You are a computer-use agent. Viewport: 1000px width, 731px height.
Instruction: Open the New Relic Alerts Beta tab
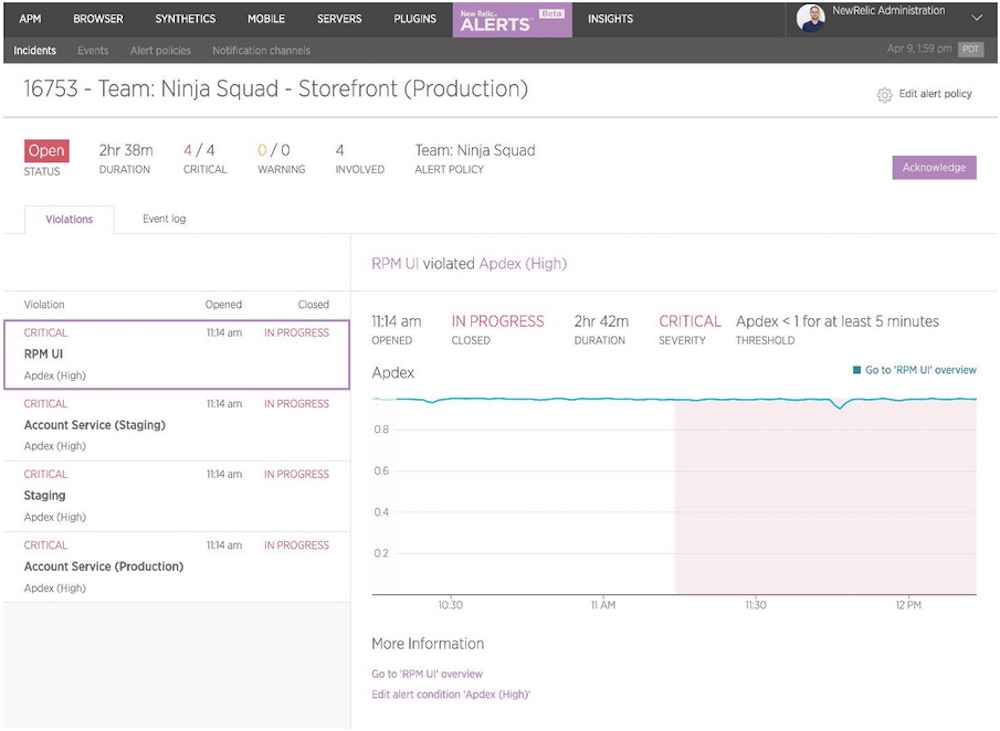click(512, 20)
